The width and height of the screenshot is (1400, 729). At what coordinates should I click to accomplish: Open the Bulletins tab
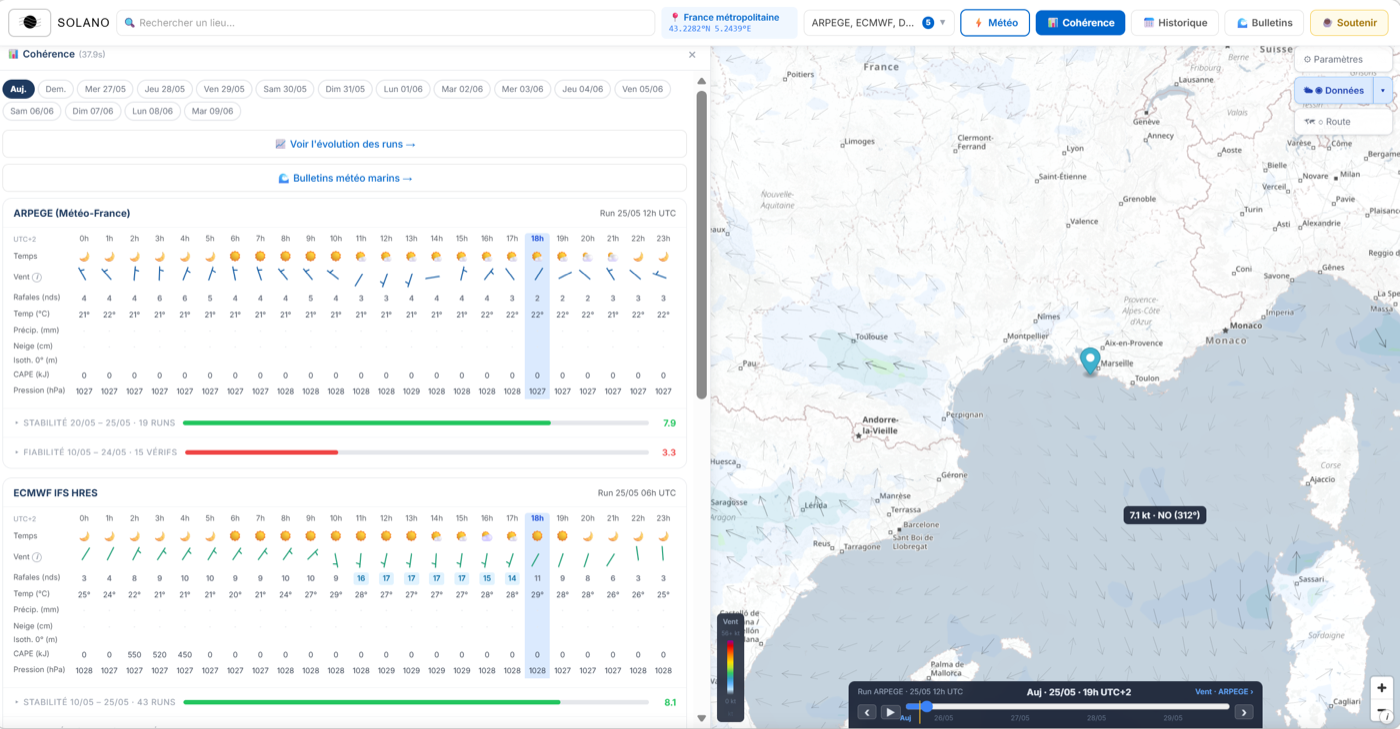[1264, 23]
